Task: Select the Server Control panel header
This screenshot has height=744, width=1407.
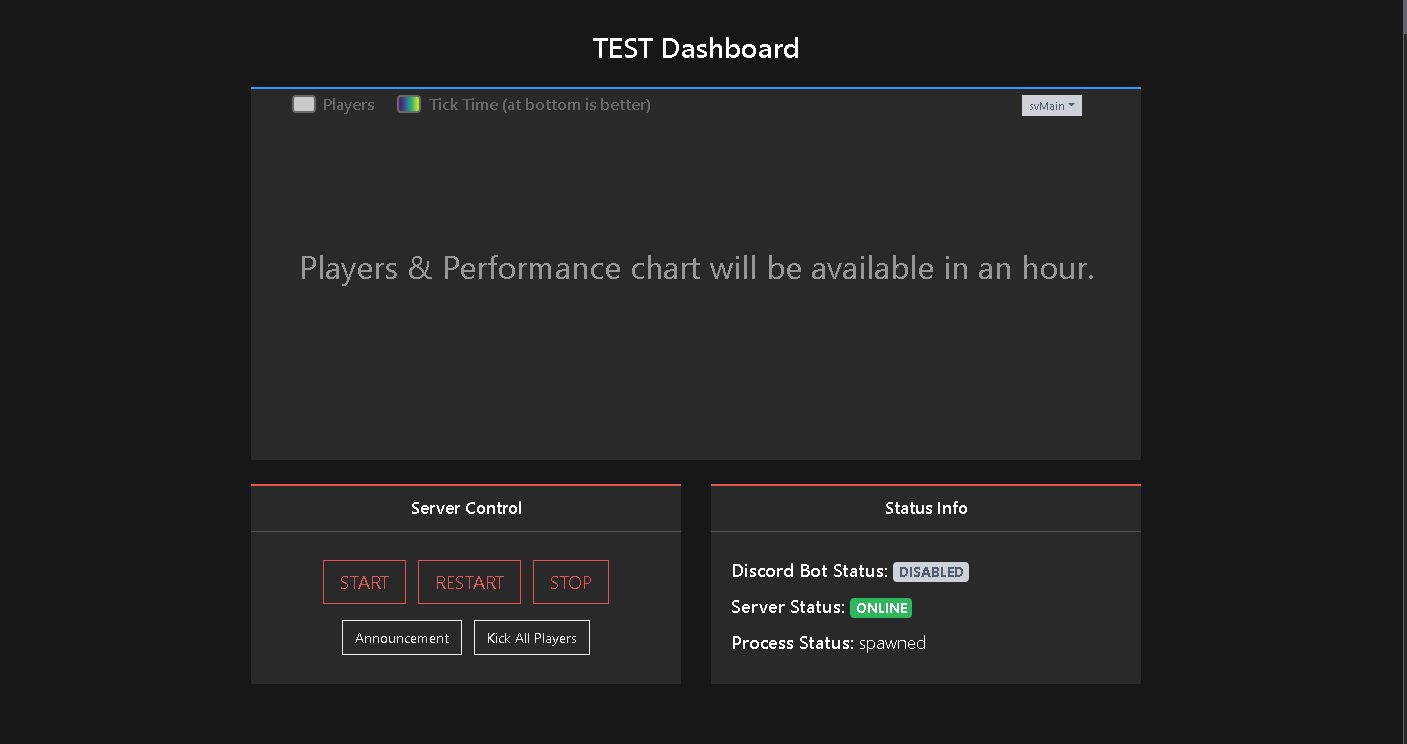Action: [466, 508]
